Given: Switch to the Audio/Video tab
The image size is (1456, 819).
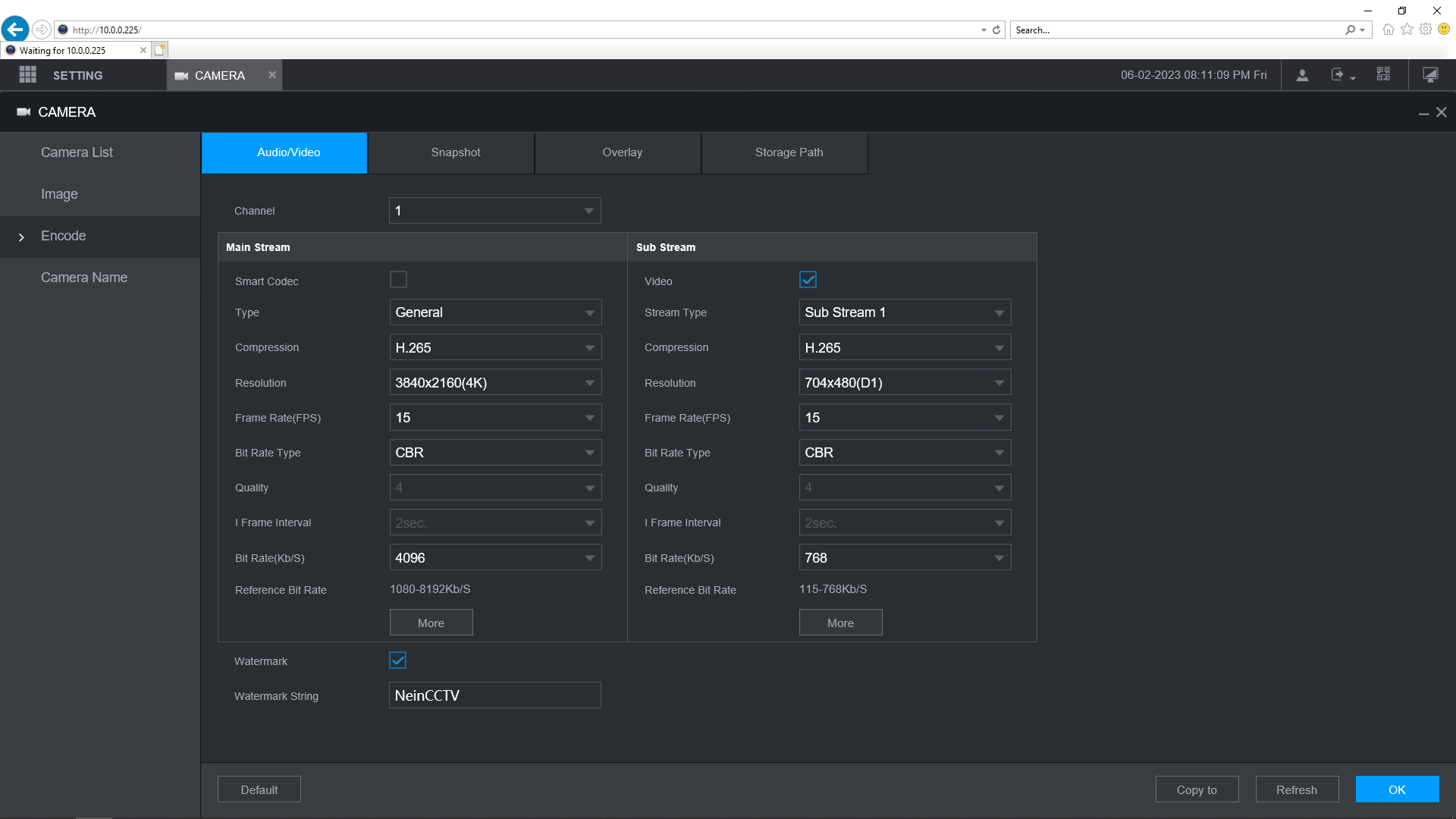Looking at the screenshot, I should coord(284,152).
